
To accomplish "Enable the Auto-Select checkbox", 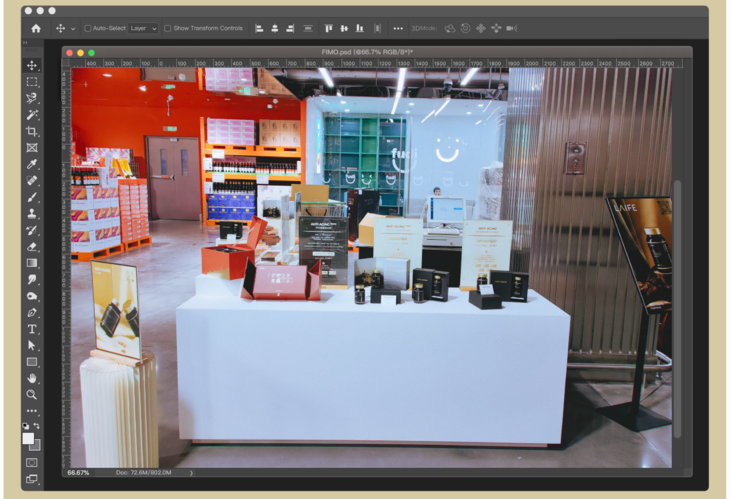I will point(88,28).
